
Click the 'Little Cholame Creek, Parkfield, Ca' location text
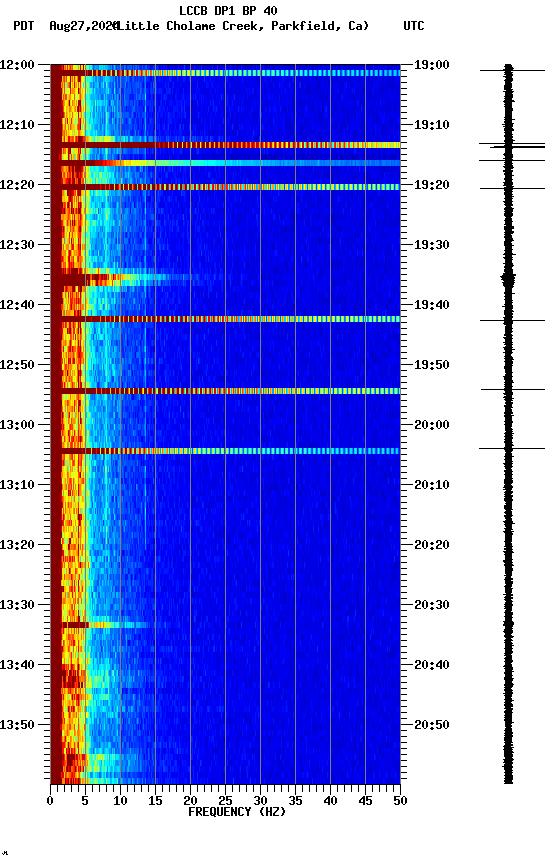coord(243,26)
